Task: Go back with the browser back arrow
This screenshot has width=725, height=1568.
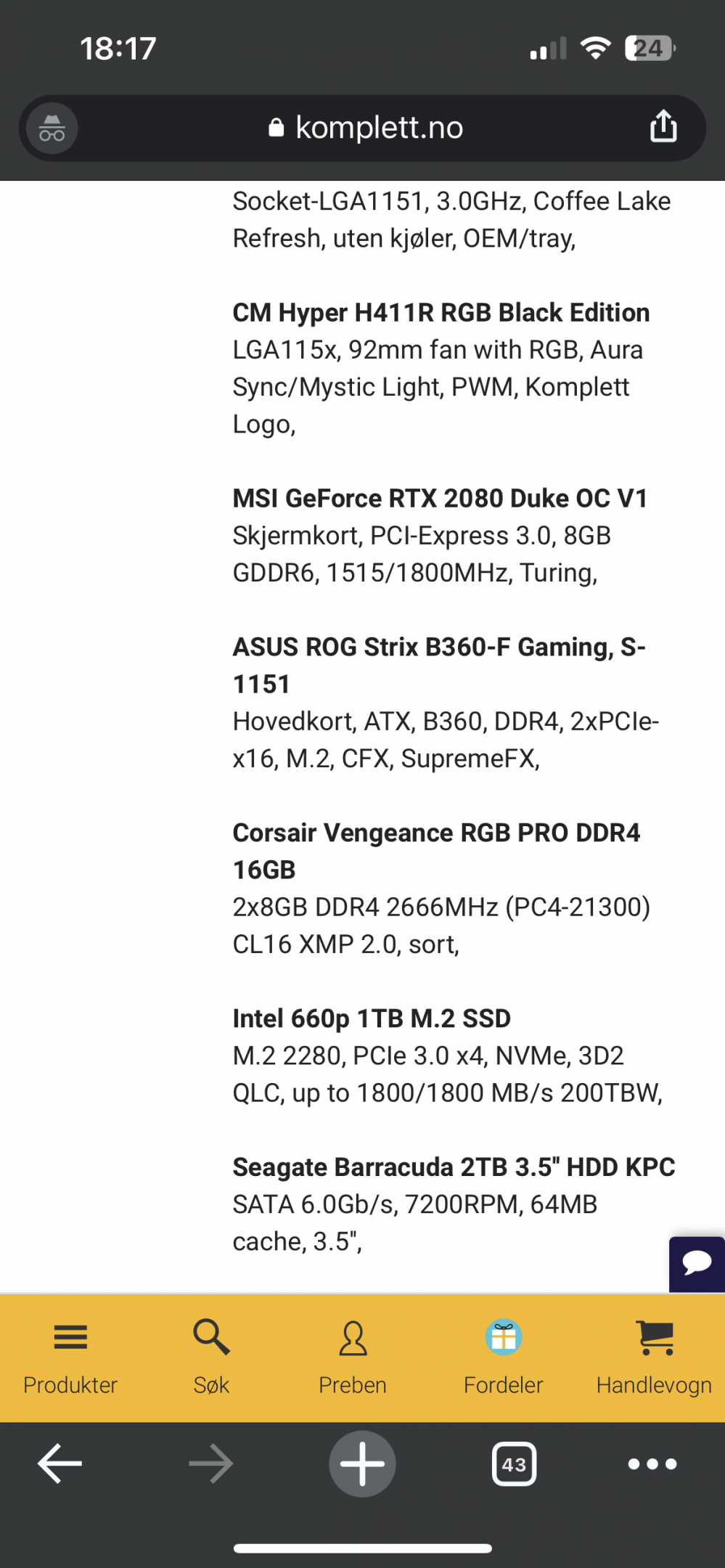Action: [60, 1463]
